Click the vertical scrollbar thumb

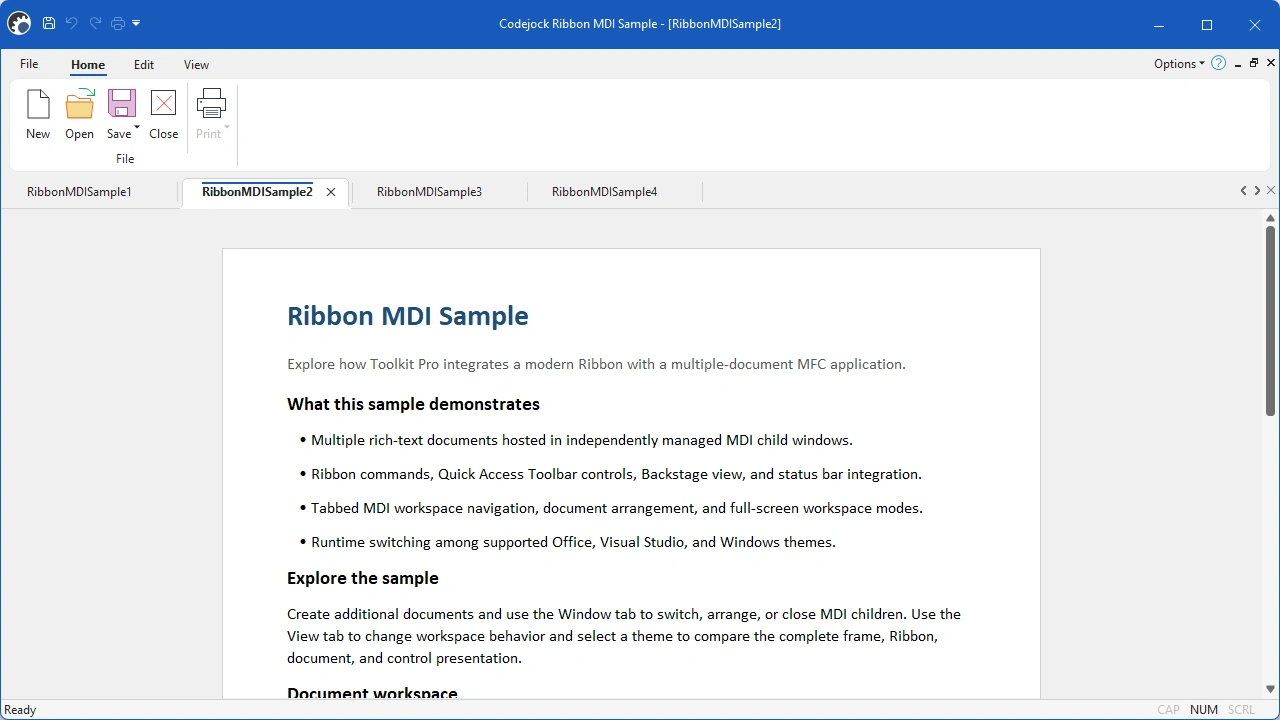tap(1271, 321)
